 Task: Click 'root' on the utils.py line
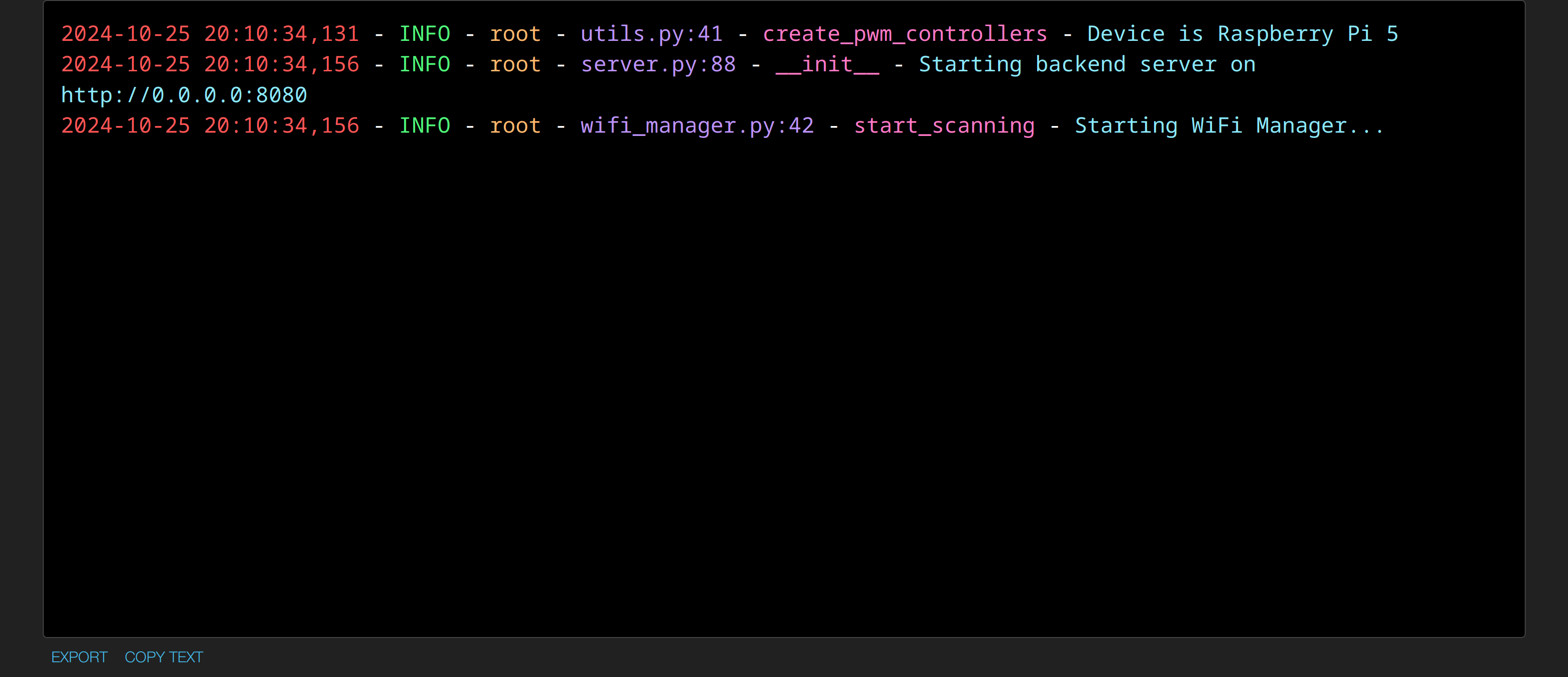pyautogui.click(x=515, y=34)
